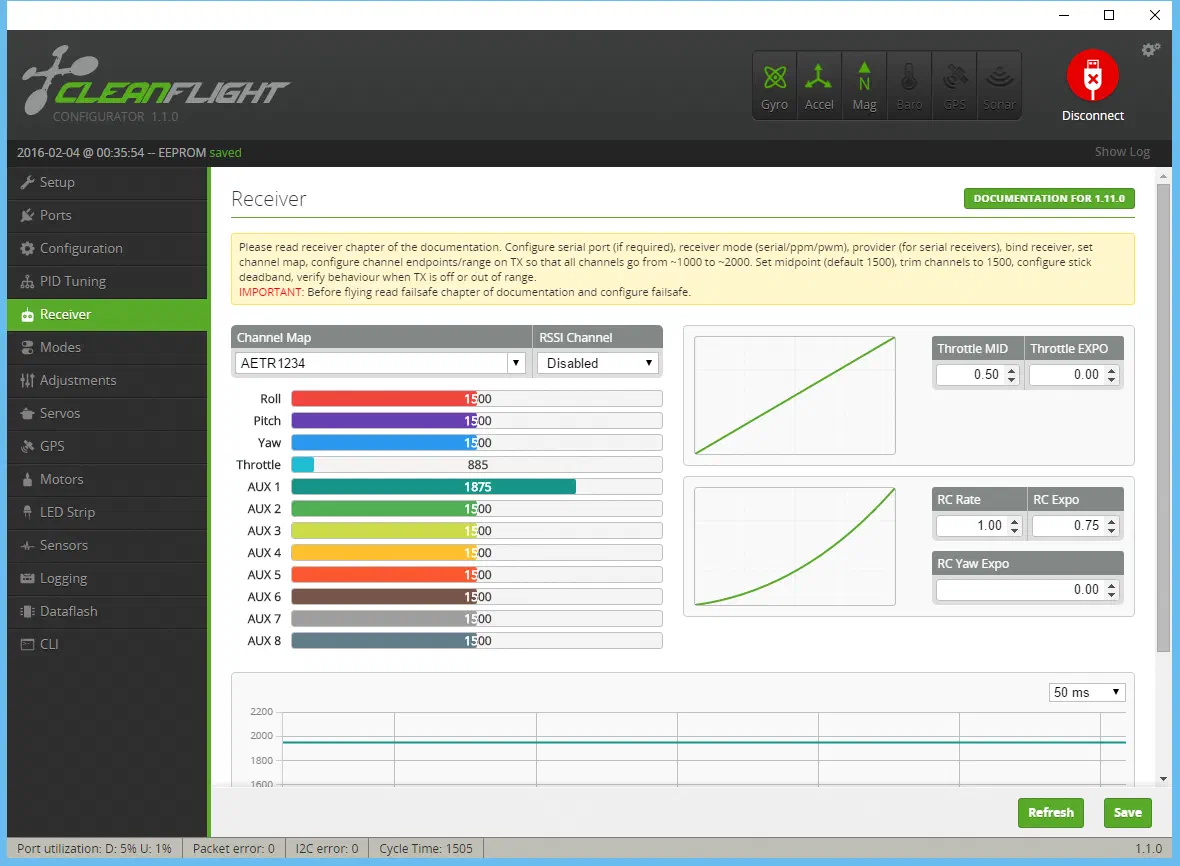The width and height of the screenshot is (1180, 866).
Task: Save the receiver settings
Action: [x=1127, y=813]
